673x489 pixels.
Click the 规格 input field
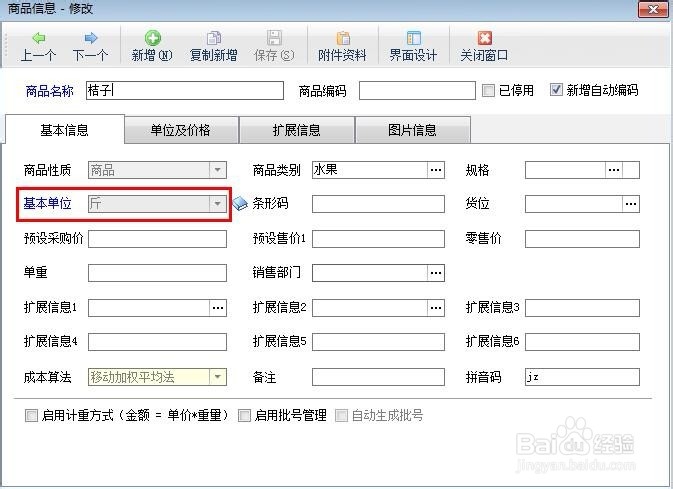click(565, 170)
